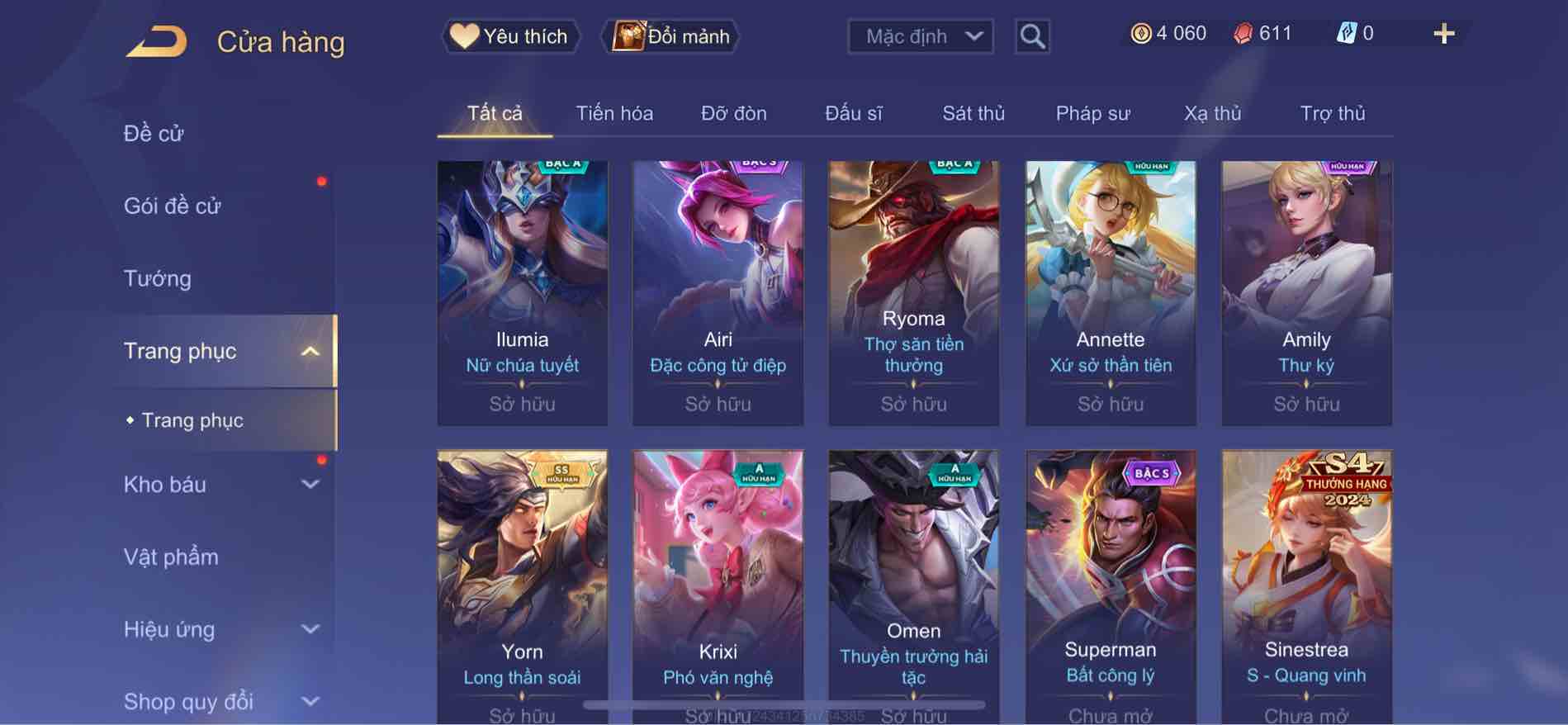
Task: Switch to the Sát thủ tab
Action: coord(973,114)
